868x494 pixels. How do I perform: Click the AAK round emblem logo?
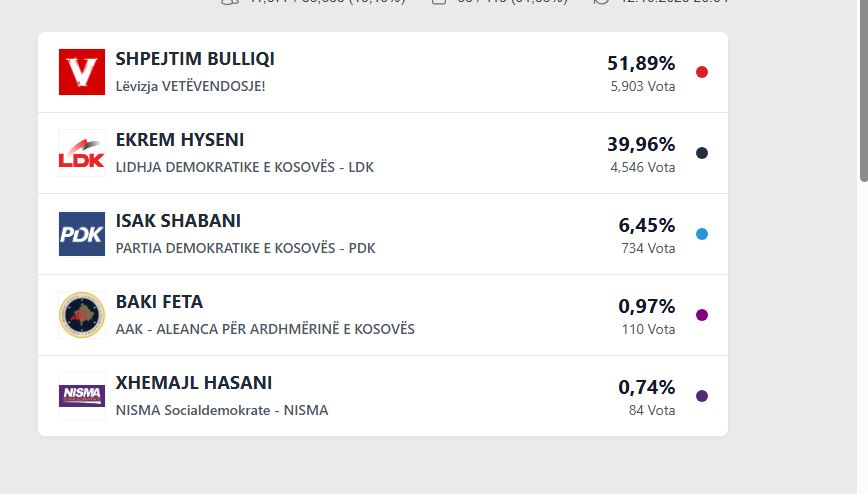[x=82, y=315]
